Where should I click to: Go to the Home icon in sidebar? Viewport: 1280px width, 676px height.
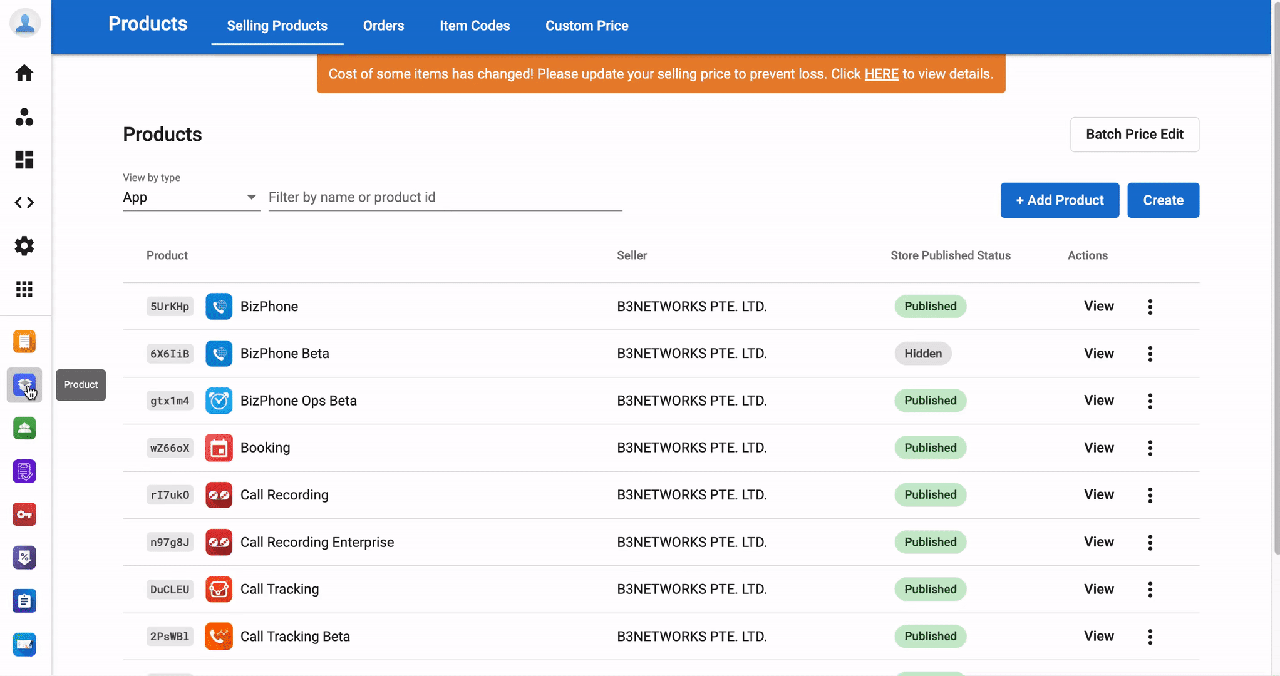pos(25,73)
